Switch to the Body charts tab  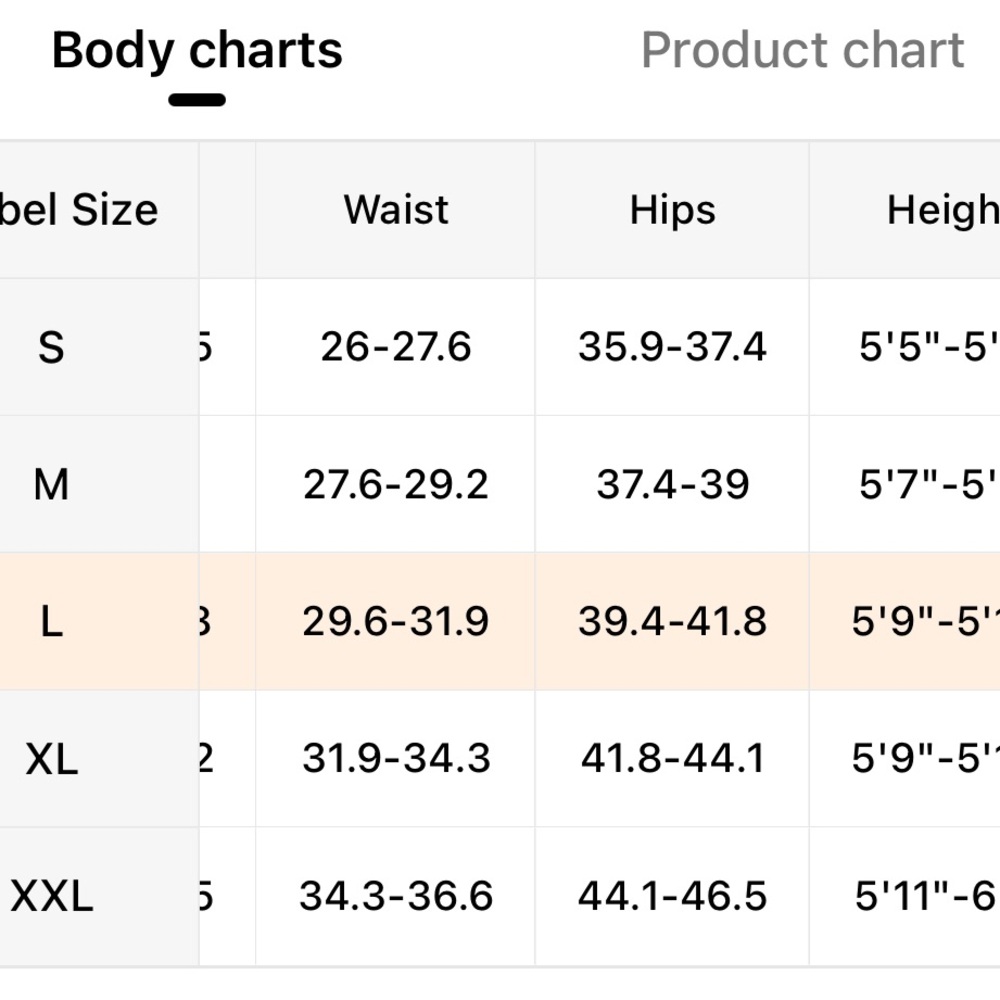coord(197,51)
